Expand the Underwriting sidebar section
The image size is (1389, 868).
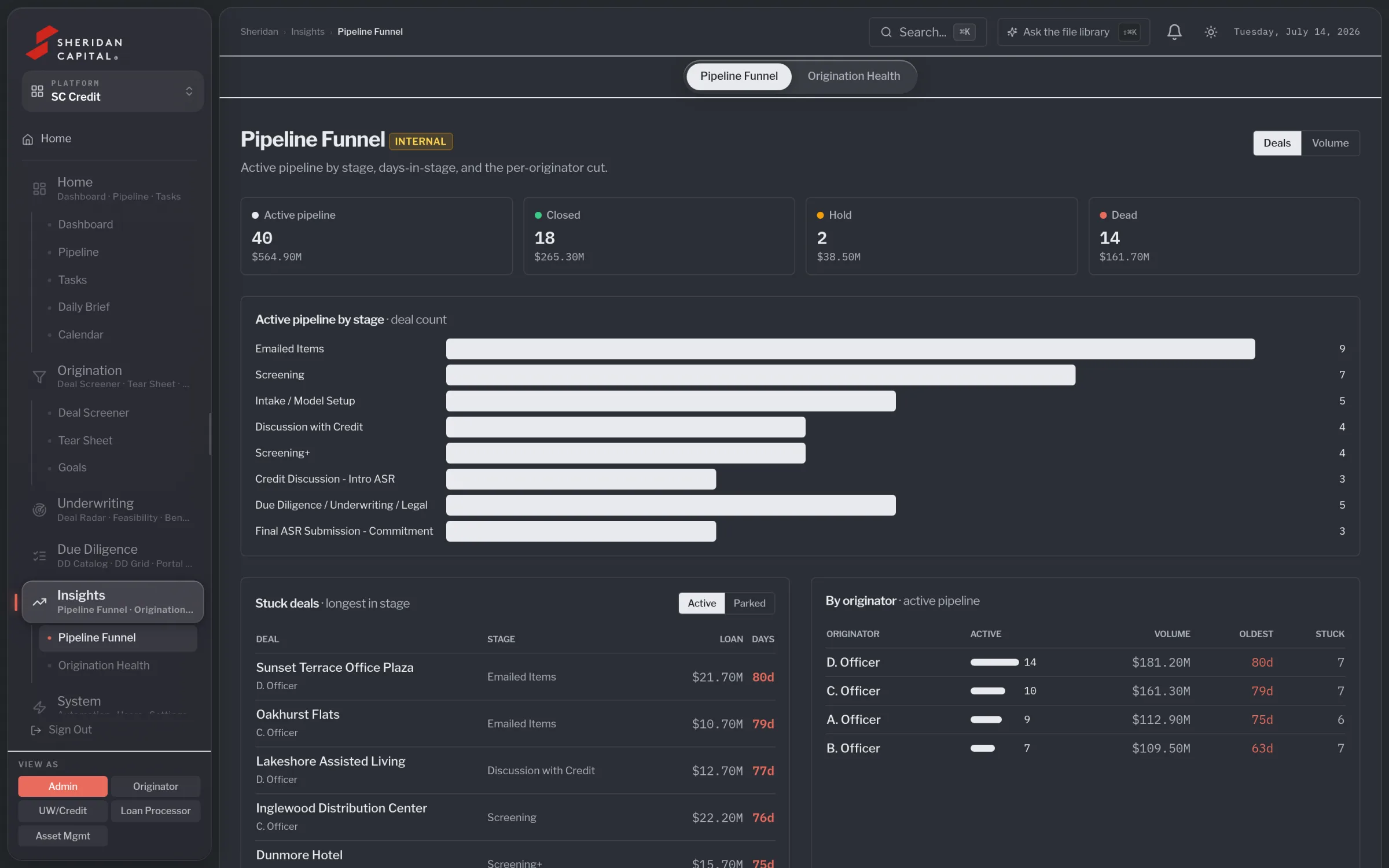113,509
